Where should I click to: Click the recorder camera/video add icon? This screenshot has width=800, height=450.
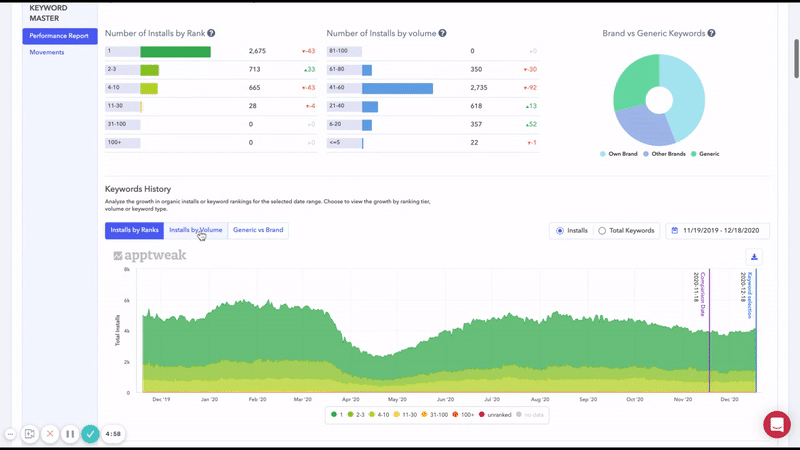30,434
